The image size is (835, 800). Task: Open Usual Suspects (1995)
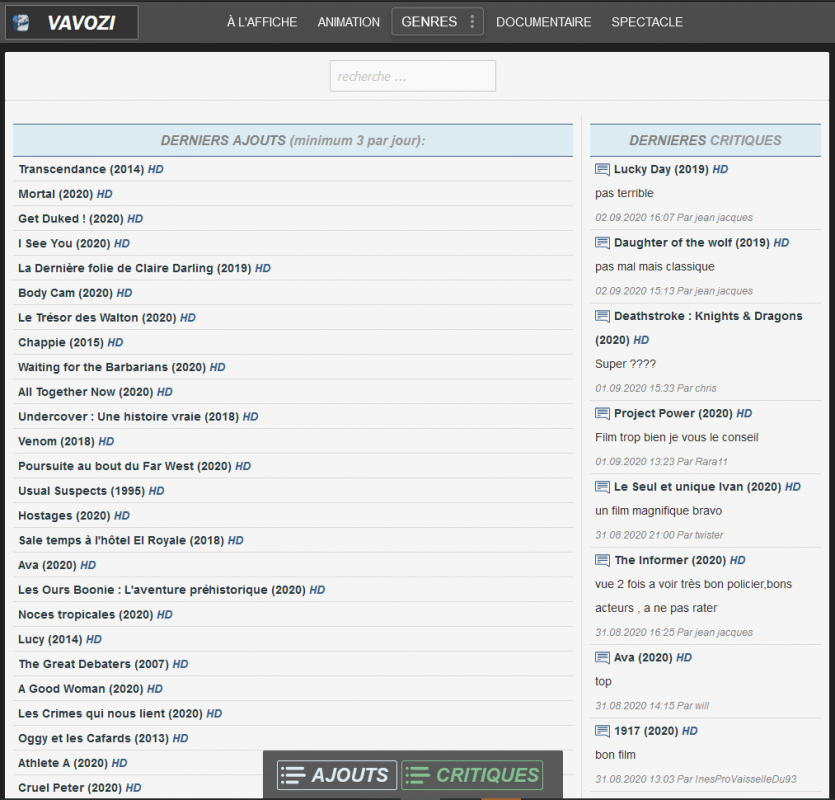click(x=91, y=491)
